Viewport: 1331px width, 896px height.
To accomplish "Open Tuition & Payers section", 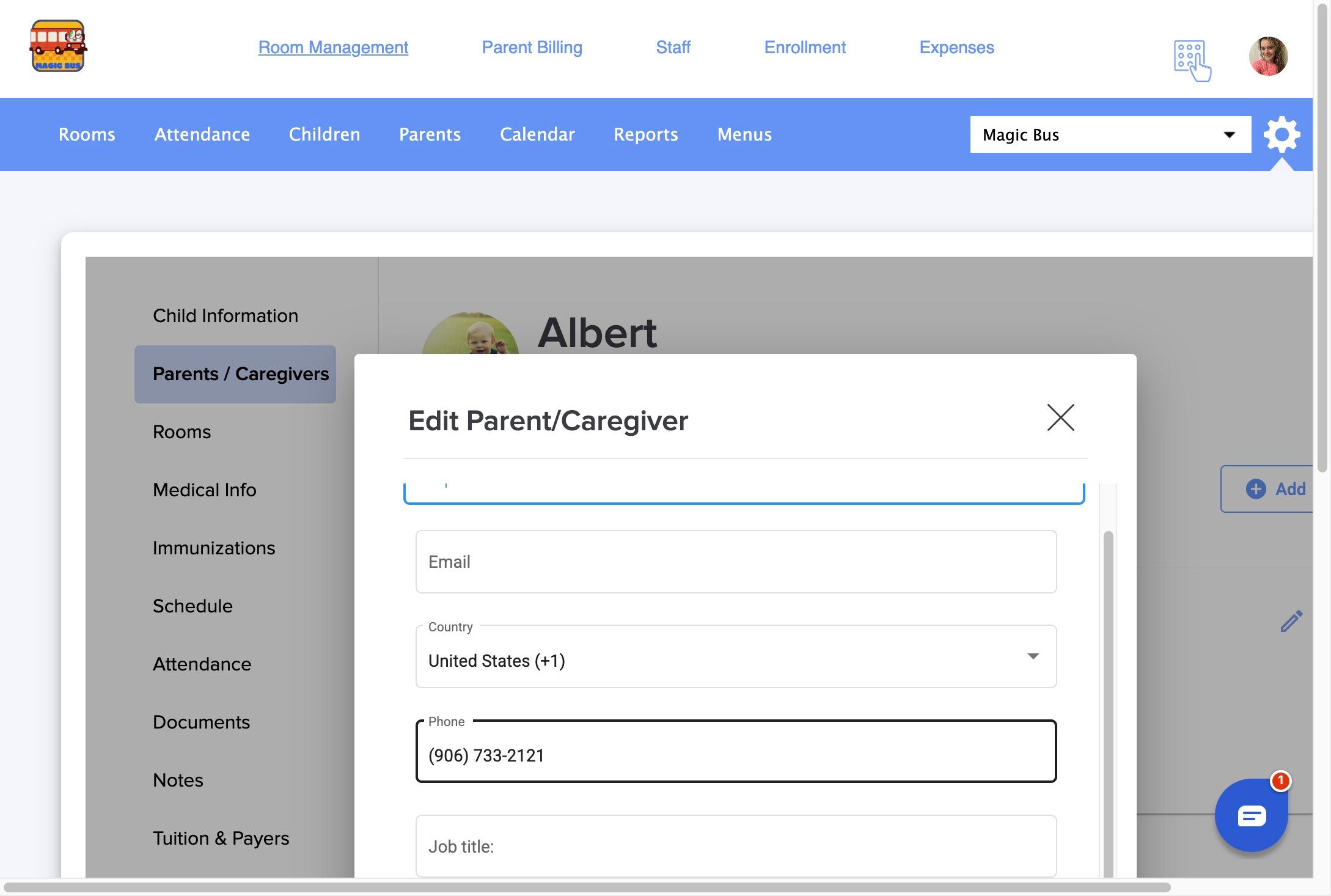I will click(x=221, y=838).
